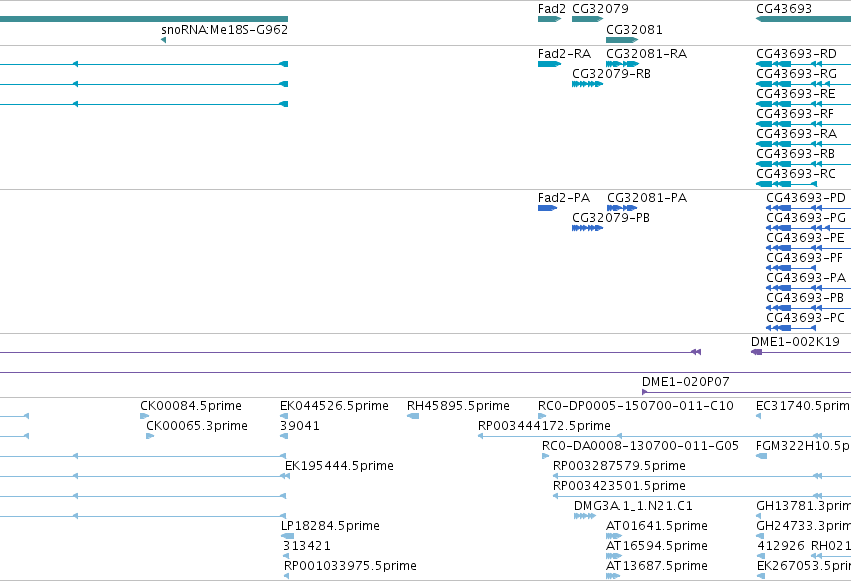Click the CK00065.3prime EST label

(x=197, y=426)
